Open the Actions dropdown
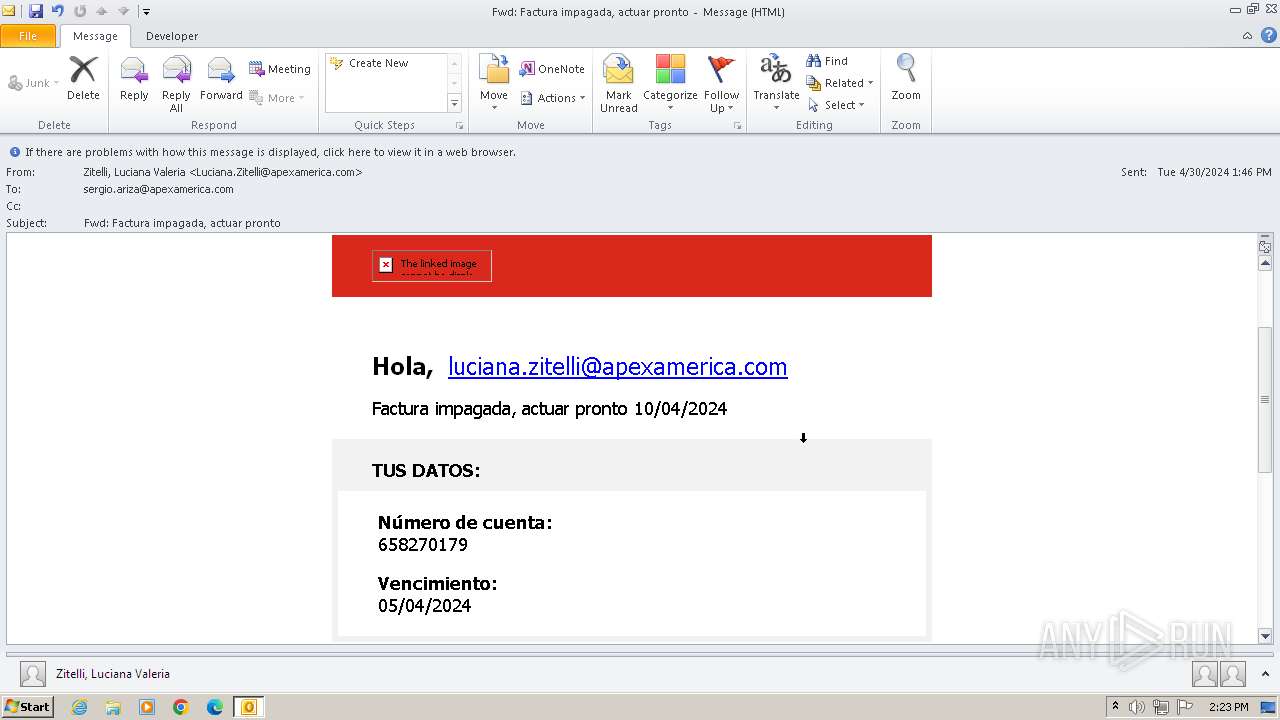This screenshot has width=1280, height=720. 553,98
